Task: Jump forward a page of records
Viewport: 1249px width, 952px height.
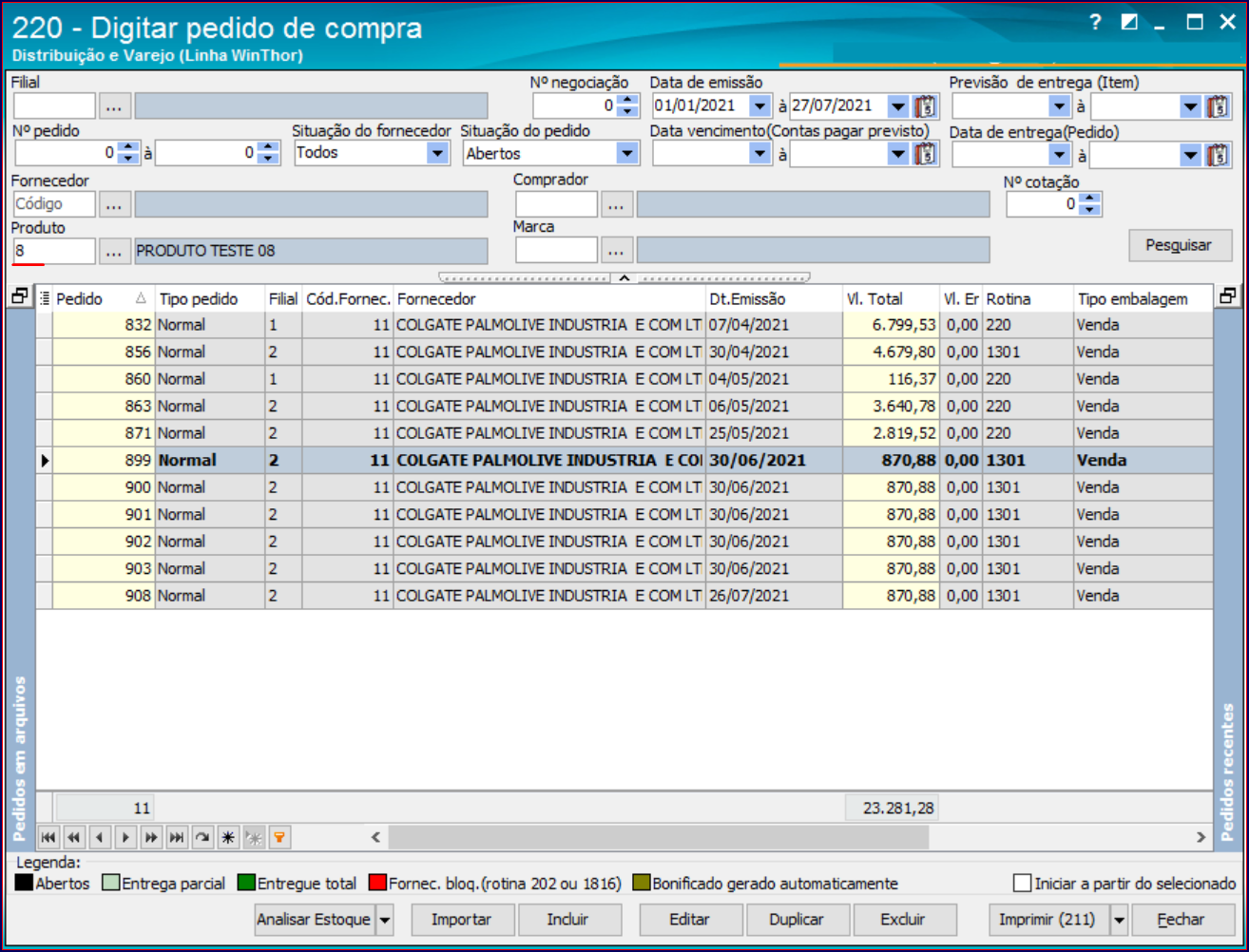Action: (150, 837)
